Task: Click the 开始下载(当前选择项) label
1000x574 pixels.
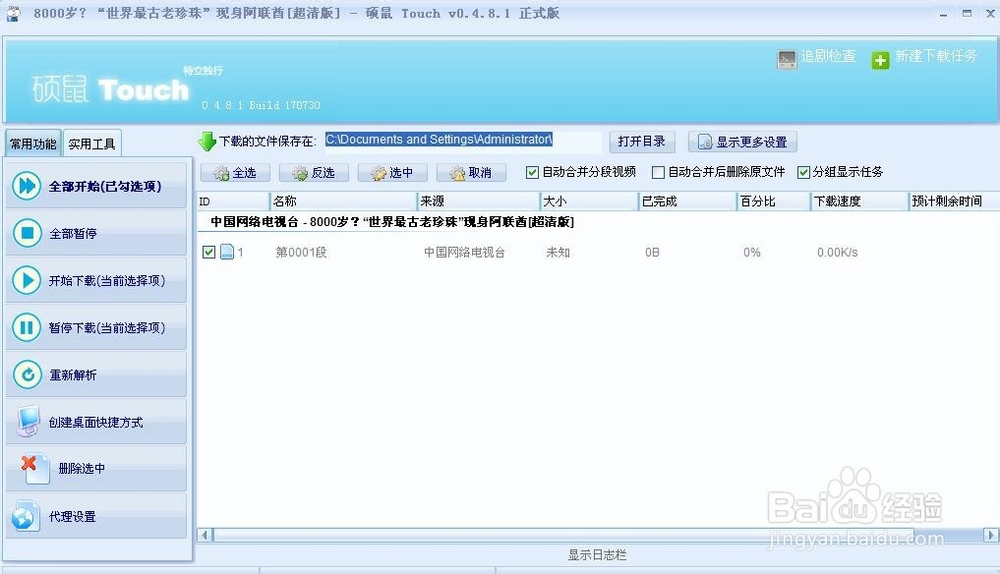Action: pos(107,281)
